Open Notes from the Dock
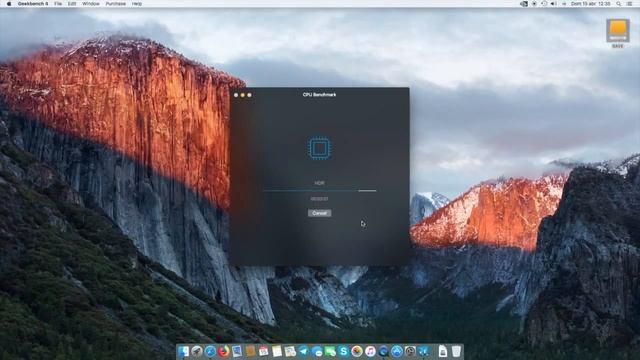Image resolution: width=640 pixels, height=360 pixels. [x=277, y=351]
